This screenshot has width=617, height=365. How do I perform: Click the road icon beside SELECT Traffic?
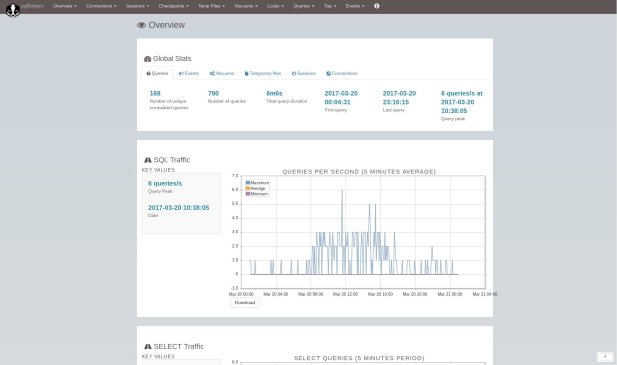point(148,347)
